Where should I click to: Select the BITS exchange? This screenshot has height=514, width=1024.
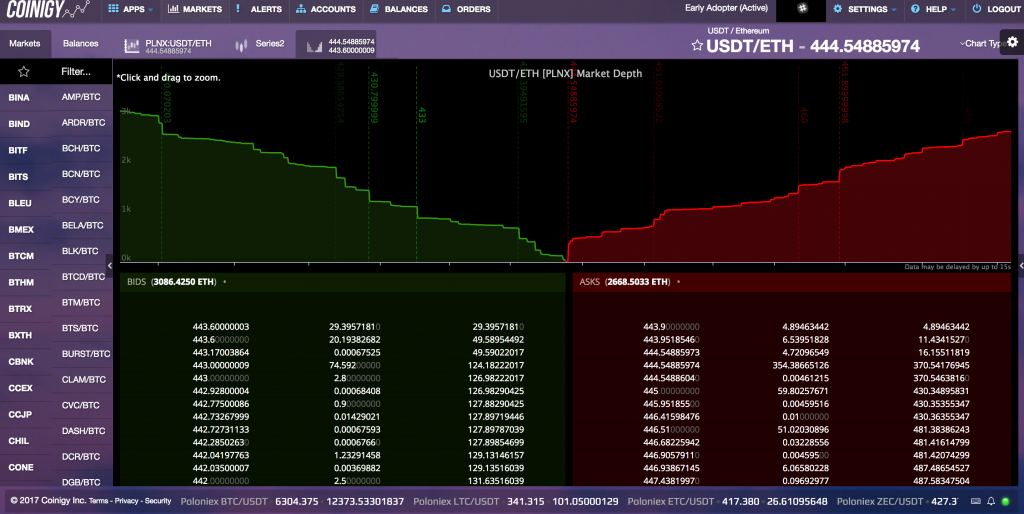[18, 177]
